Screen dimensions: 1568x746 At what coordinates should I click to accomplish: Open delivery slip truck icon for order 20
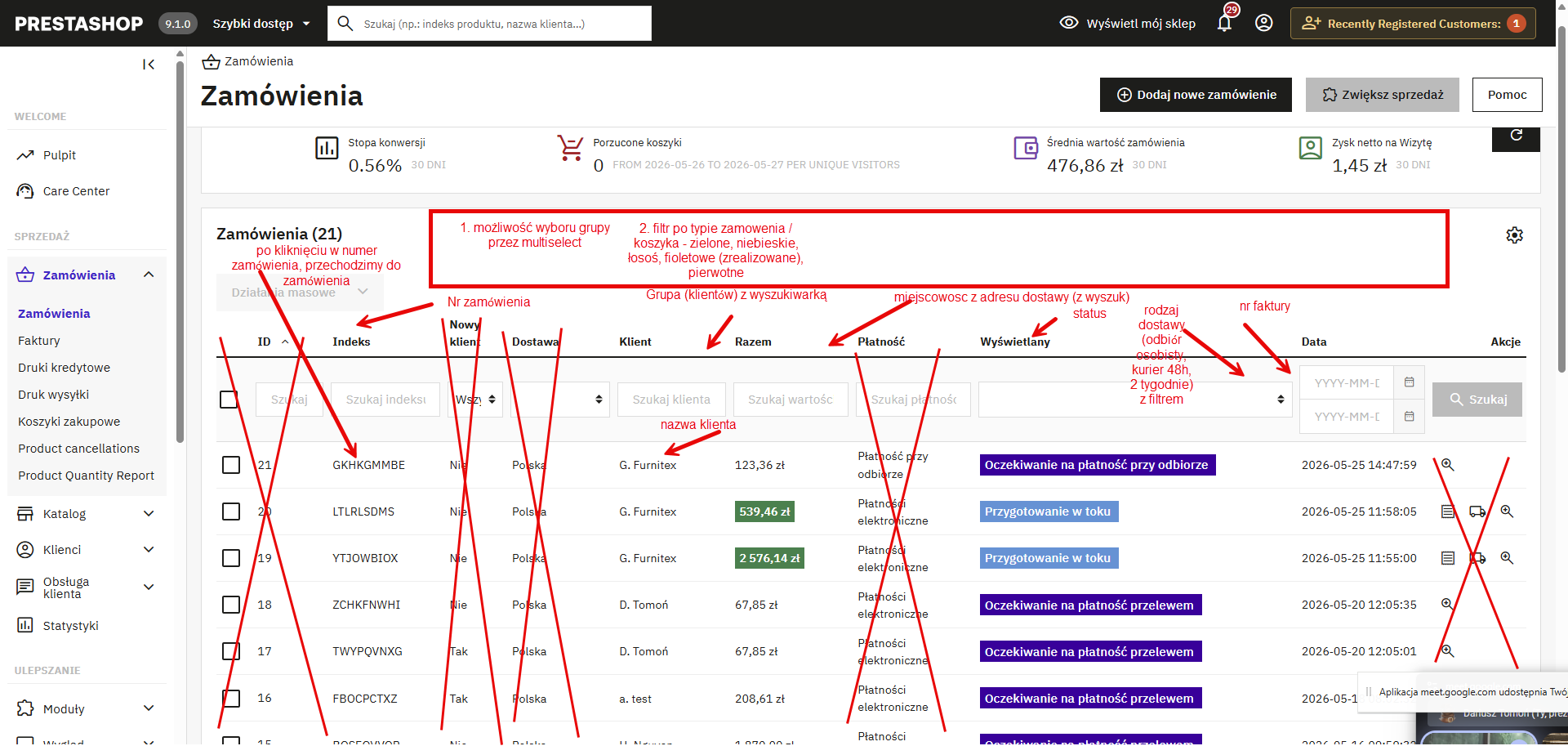coord(1477,511)
